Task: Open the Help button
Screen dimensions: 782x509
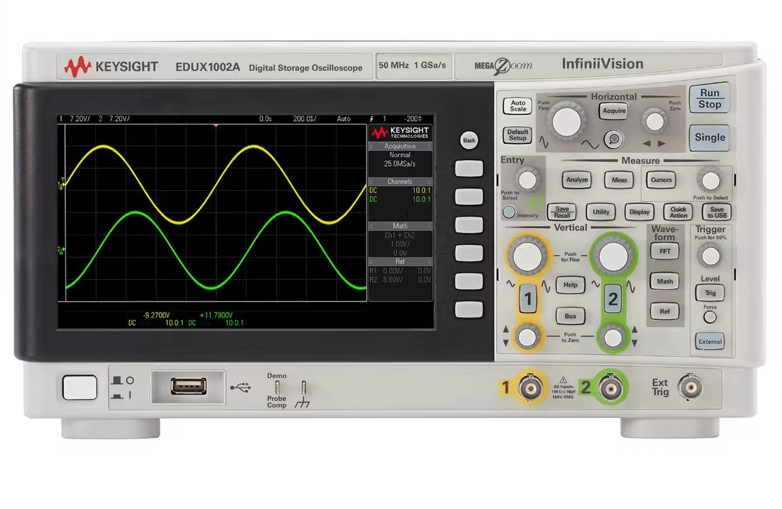Action: pyautogui.click(x=570, y=285)
